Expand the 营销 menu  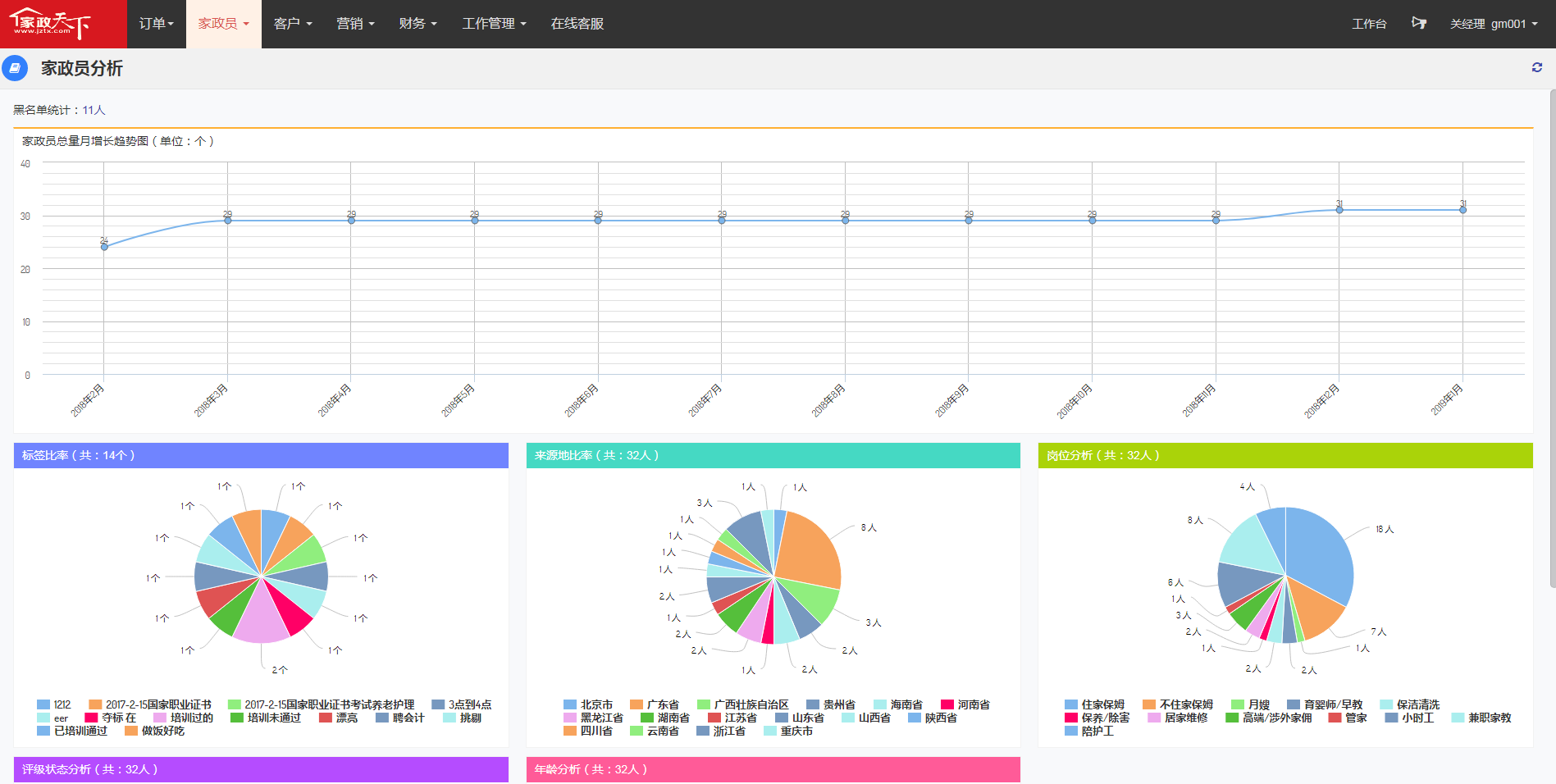(356, 24)
